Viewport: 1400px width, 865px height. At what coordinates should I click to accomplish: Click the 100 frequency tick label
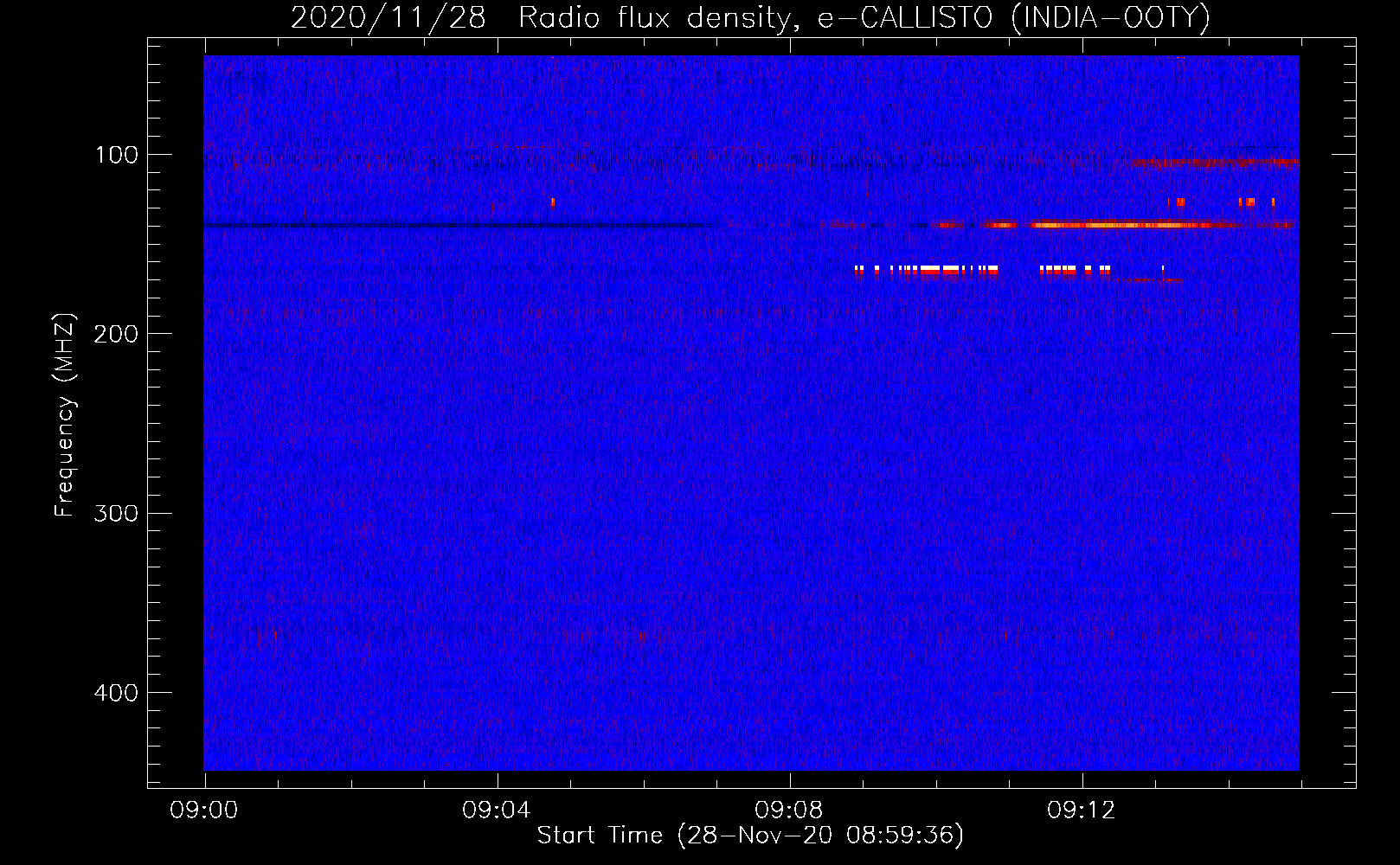(x=117, y=155)
